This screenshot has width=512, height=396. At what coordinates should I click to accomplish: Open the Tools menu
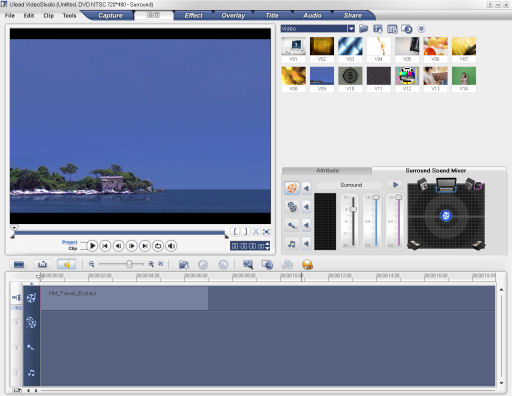(x=69, y=16)
